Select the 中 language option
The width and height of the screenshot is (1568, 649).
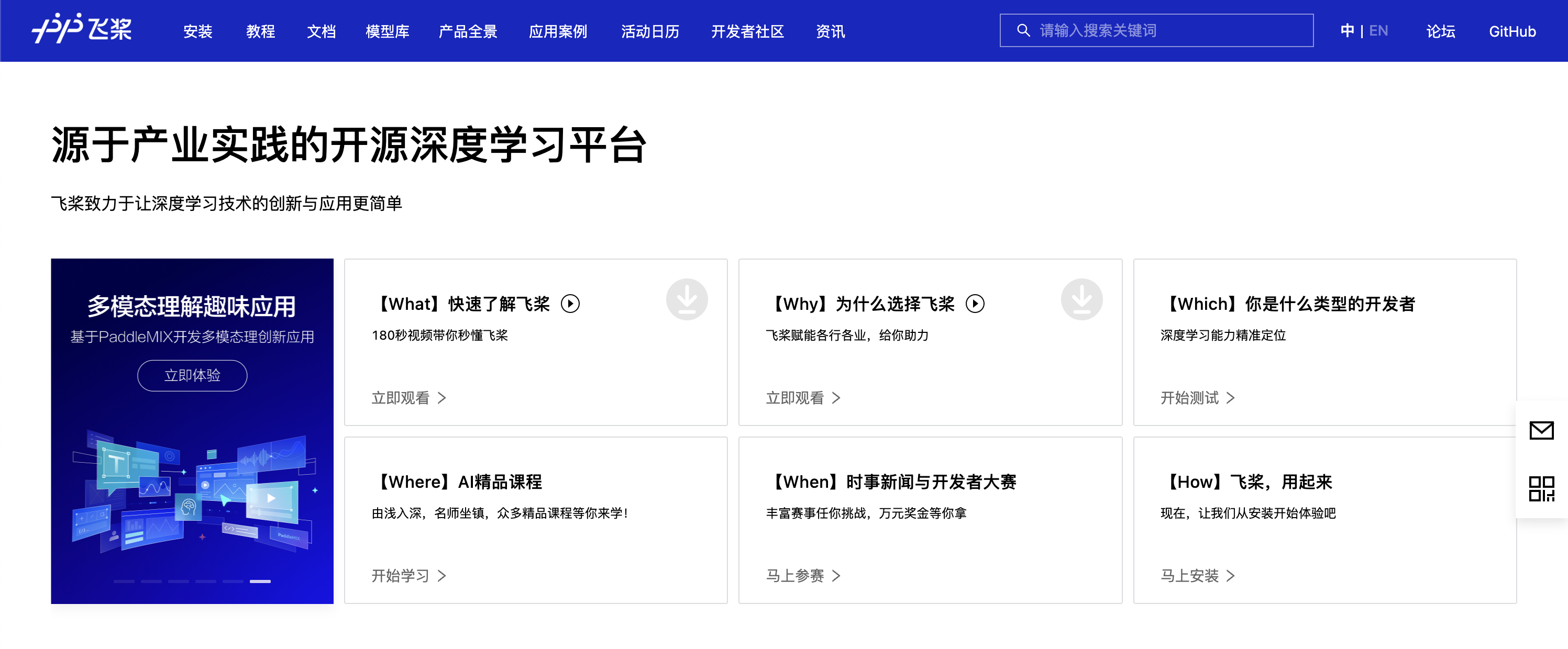pyautogui.click(x=1347, y=31)
